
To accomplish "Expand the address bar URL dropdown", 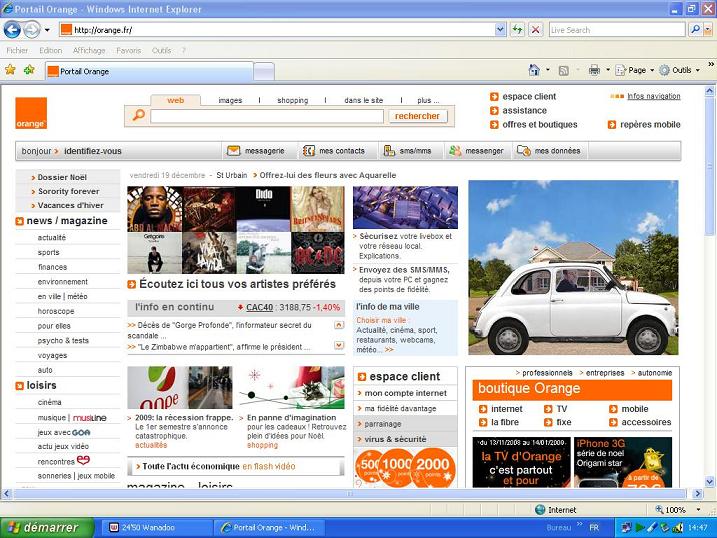I will 500,30.
